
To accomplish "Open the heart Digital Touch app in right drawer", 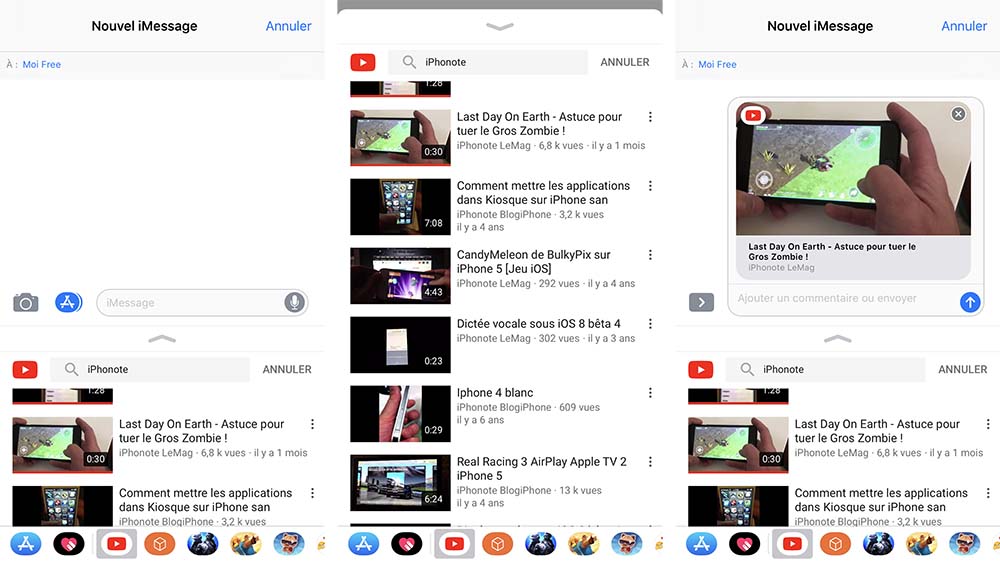I will (745, 544).
